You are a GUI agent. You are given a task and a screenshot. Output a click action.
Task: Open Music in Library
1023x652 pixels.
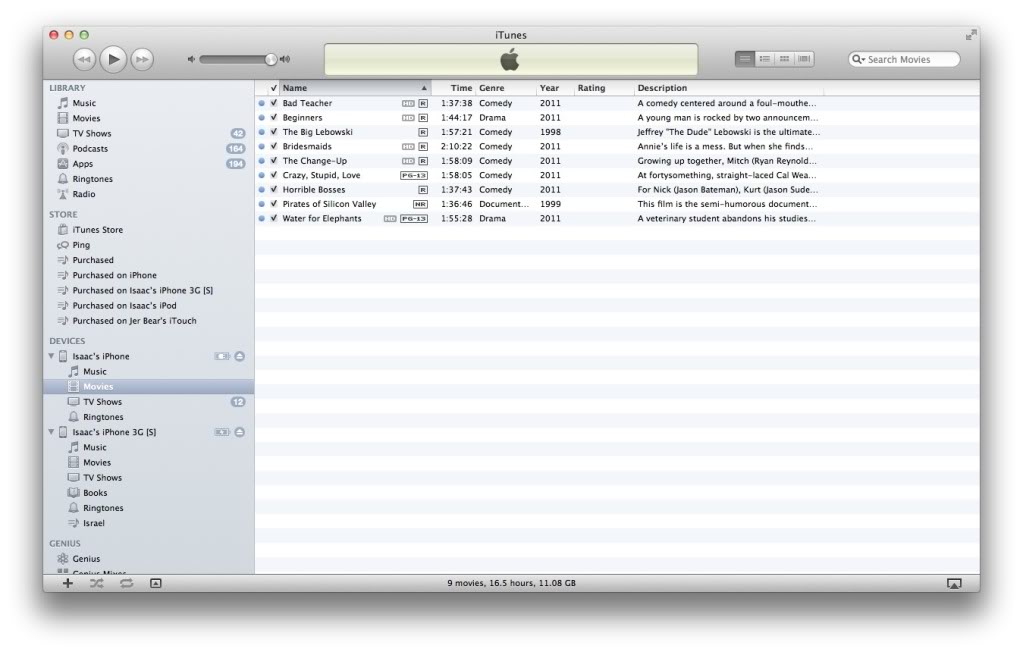click(x=84, y=103)
